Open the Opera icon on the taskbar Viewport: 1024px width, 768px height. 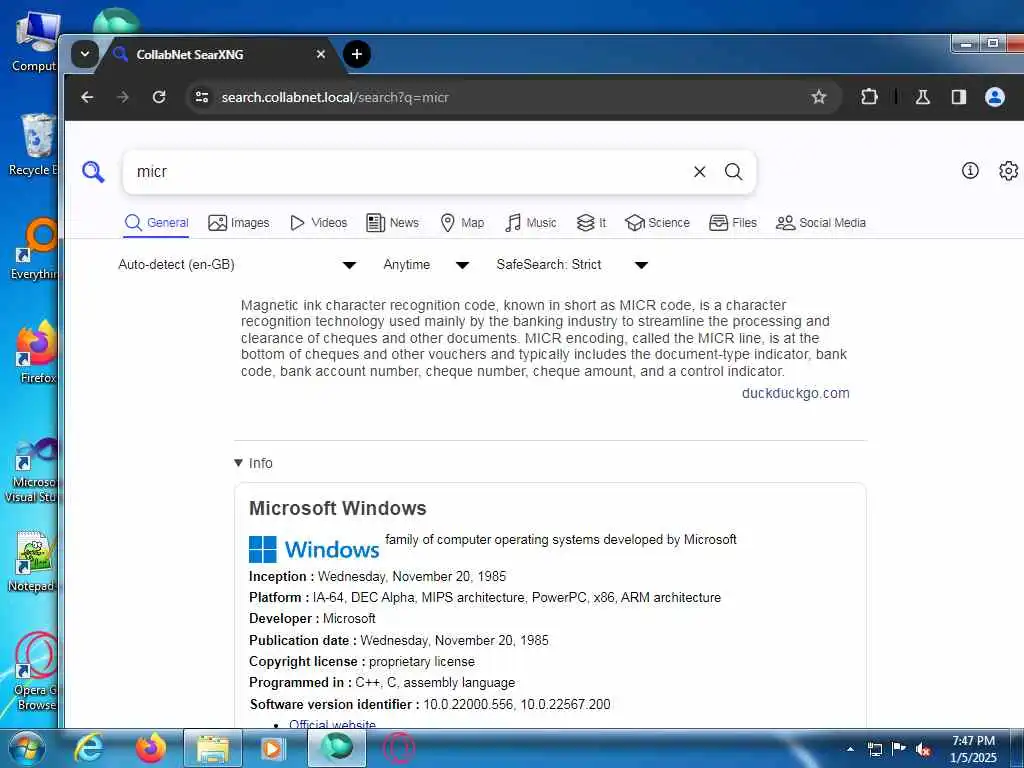pyautogui.click(x=399, y=748)
